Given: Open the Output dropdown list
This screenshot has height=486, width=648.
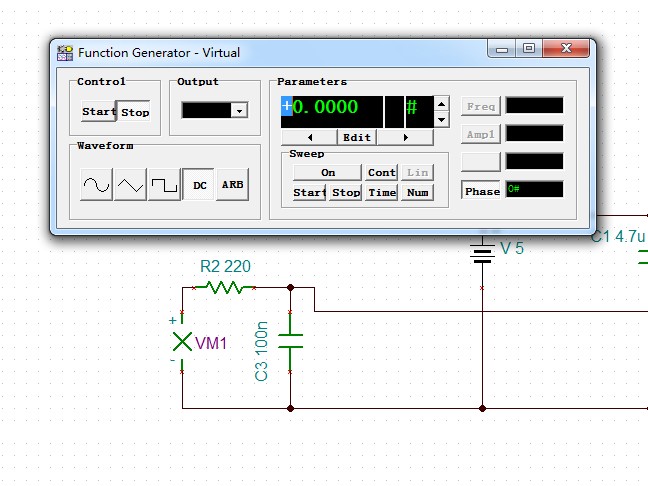Looking at the screenshot, I should [239, 110].
